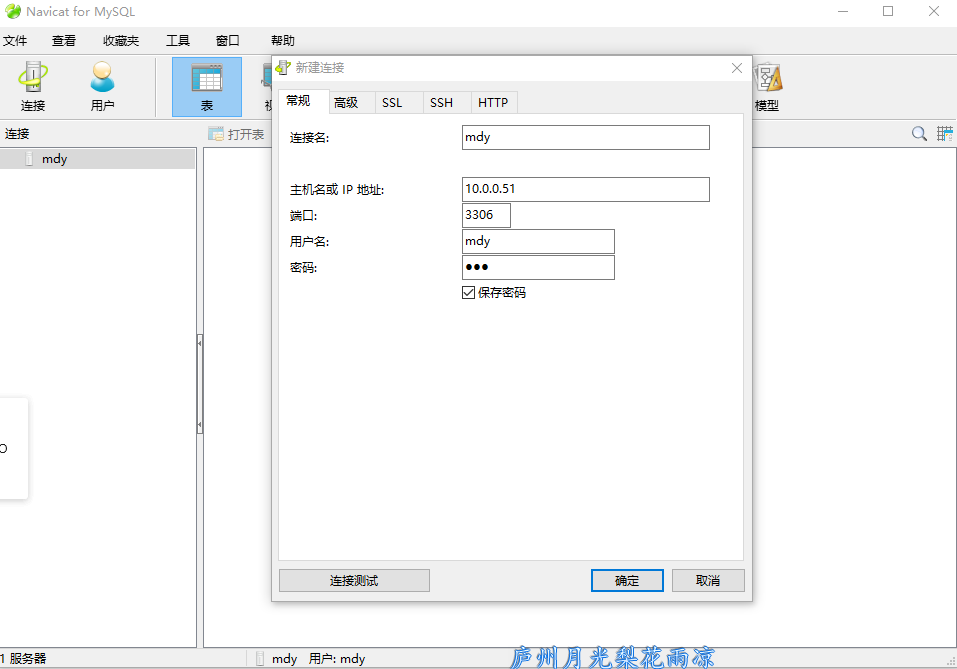Screen dimensions: 957x669
Task: Open the 收藏夹 menu
Action: point(121,41)
